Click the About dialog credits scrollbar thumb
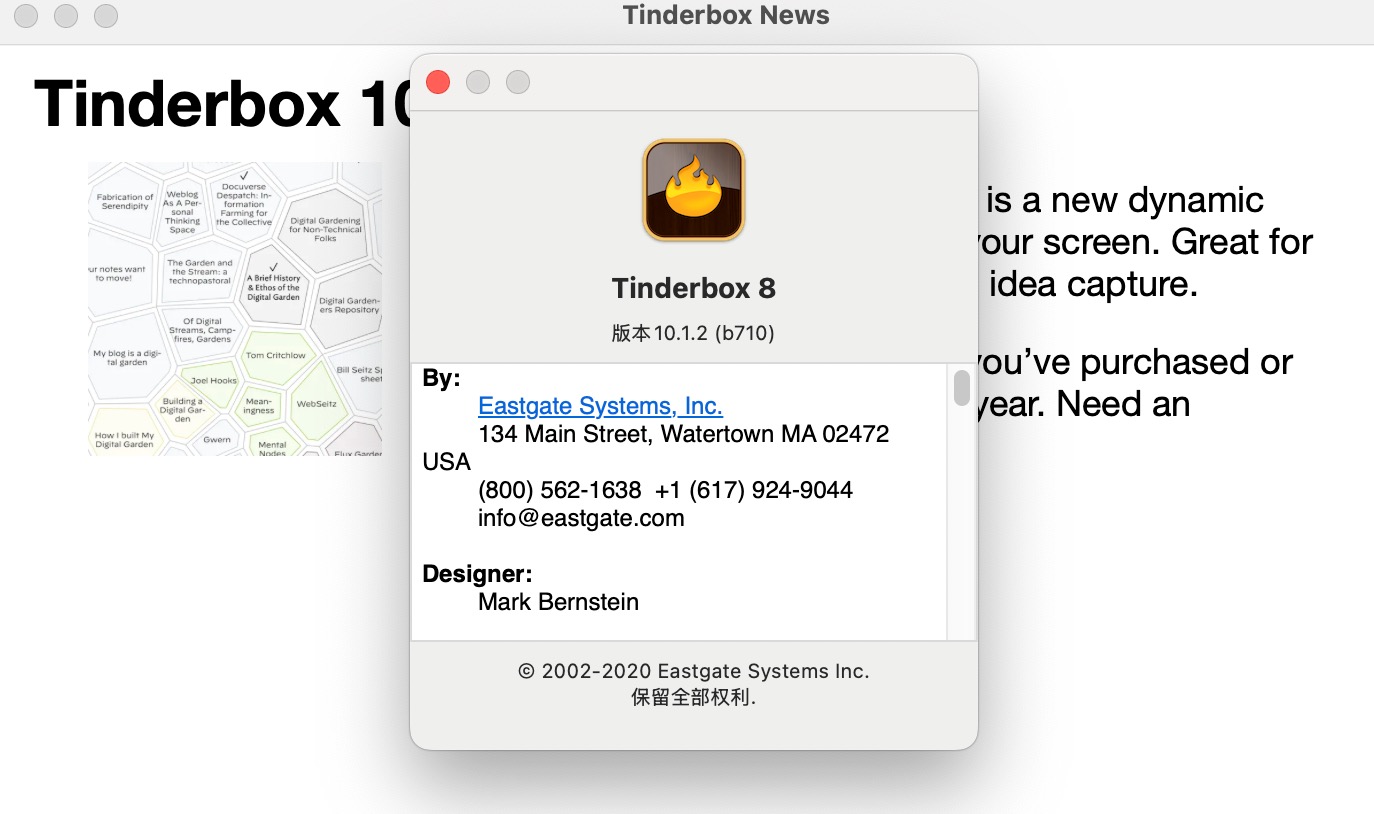The height and width of the screenshot is (814, 1374). (x=962, y=387)
